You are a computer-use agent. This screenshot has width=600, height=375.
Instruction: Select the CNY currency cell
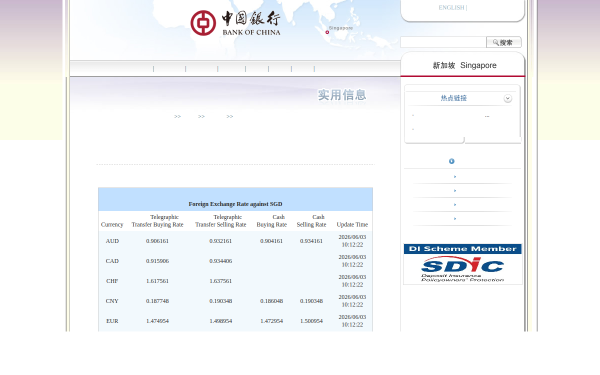112,301
